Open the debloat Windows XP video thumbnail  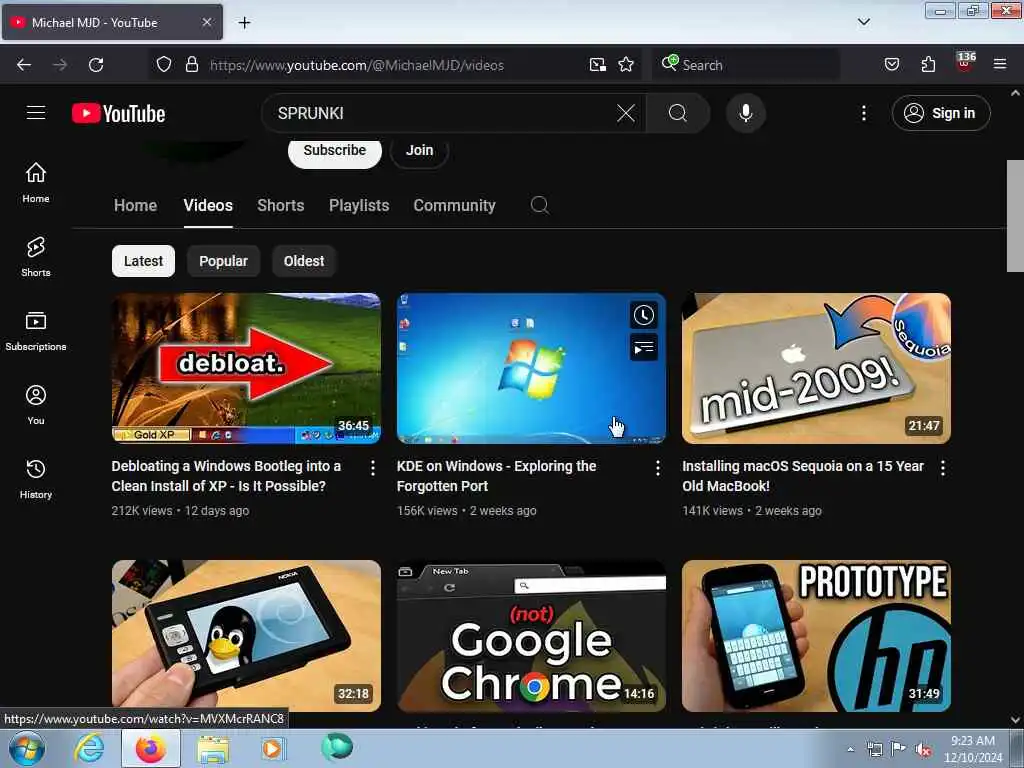tap(246, 368)
